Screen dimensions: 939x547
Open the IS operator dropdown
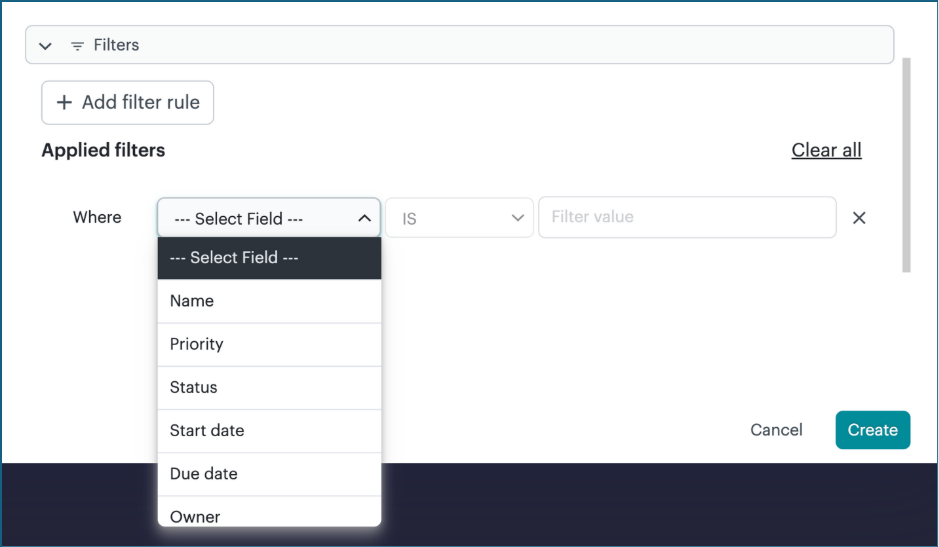pos(460,218)
